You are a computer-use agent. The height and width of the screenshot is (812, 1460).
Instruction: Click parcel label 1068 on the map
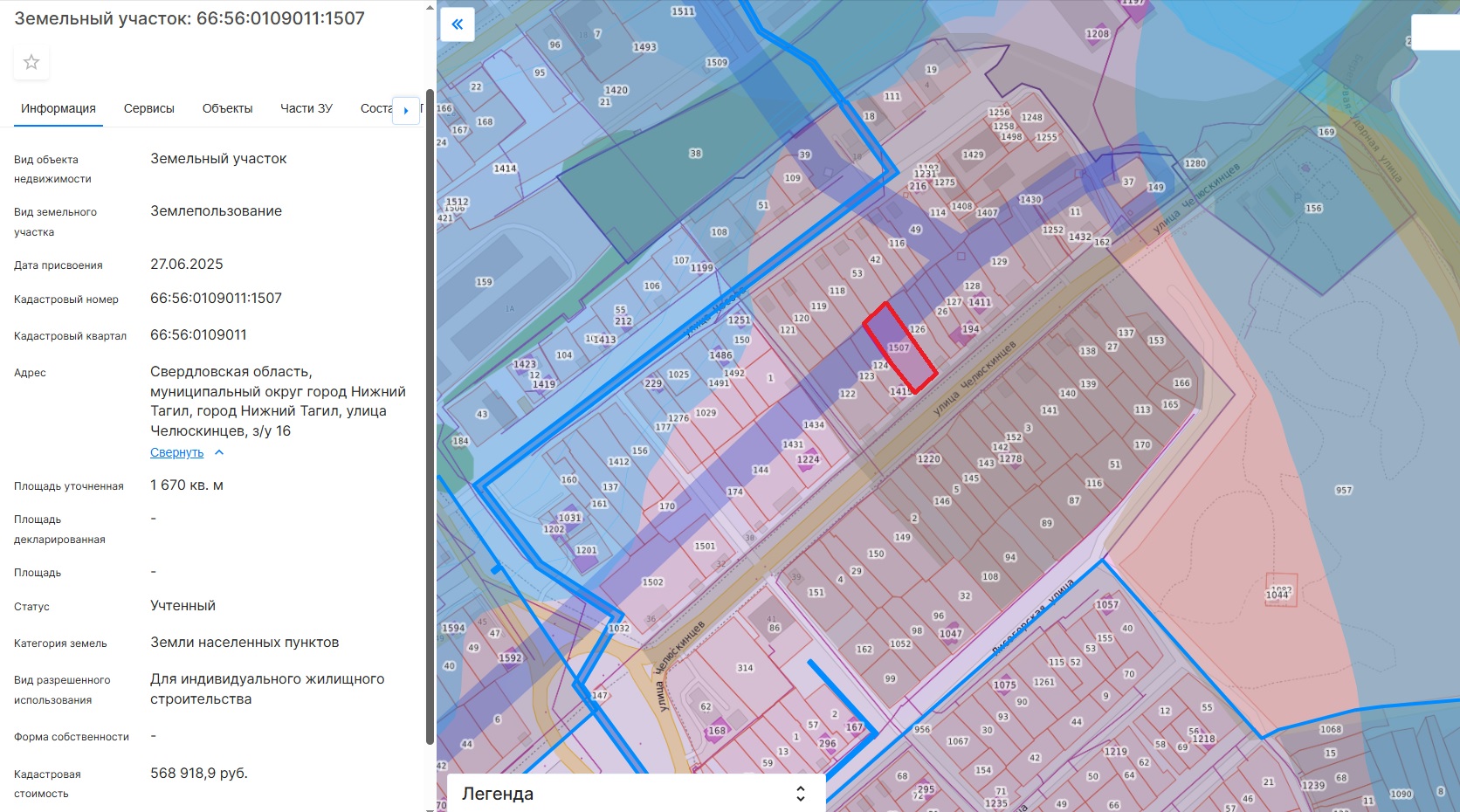point(1331,730)
